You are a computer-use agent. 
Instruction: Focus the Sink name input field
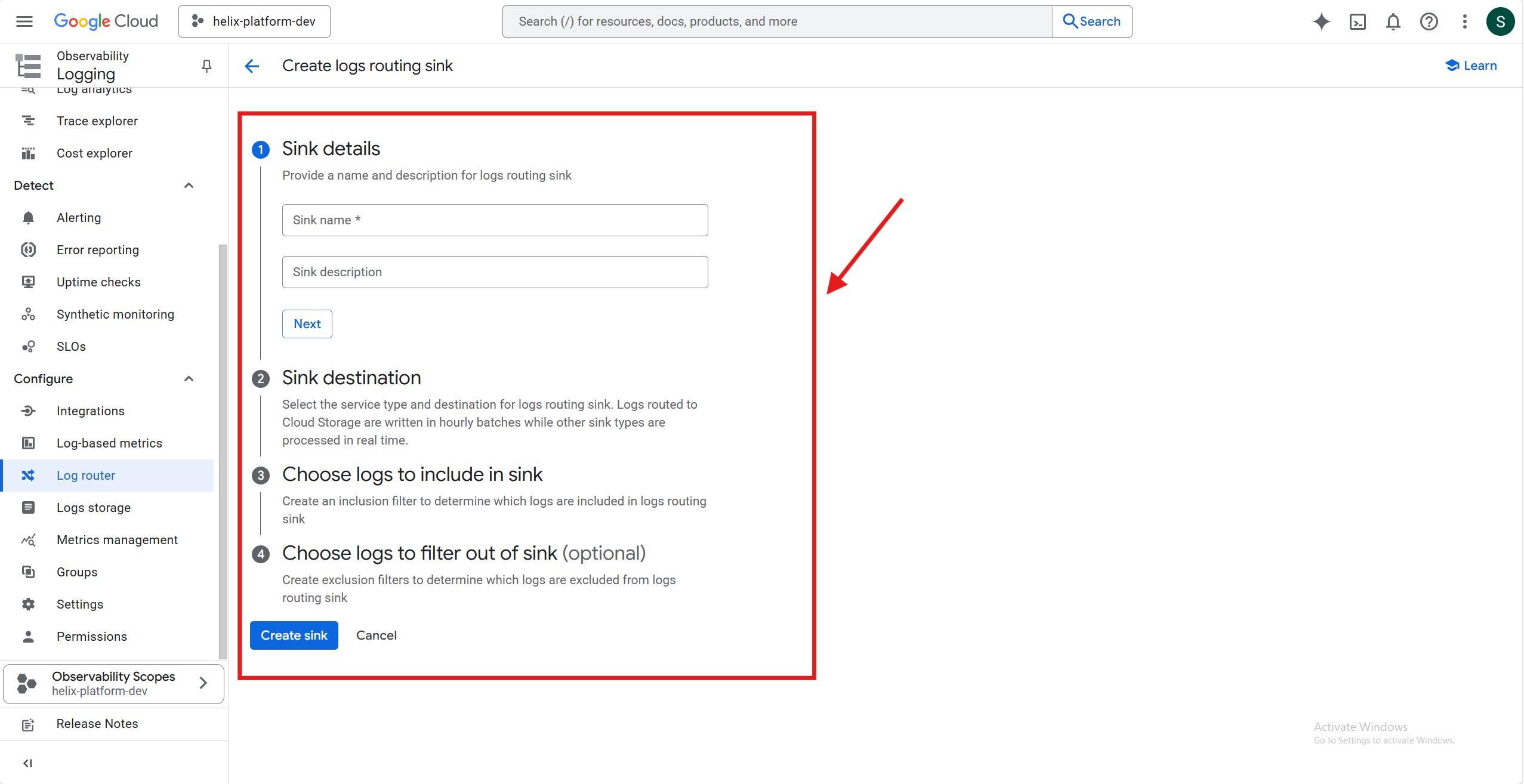(x=495, y=220)
